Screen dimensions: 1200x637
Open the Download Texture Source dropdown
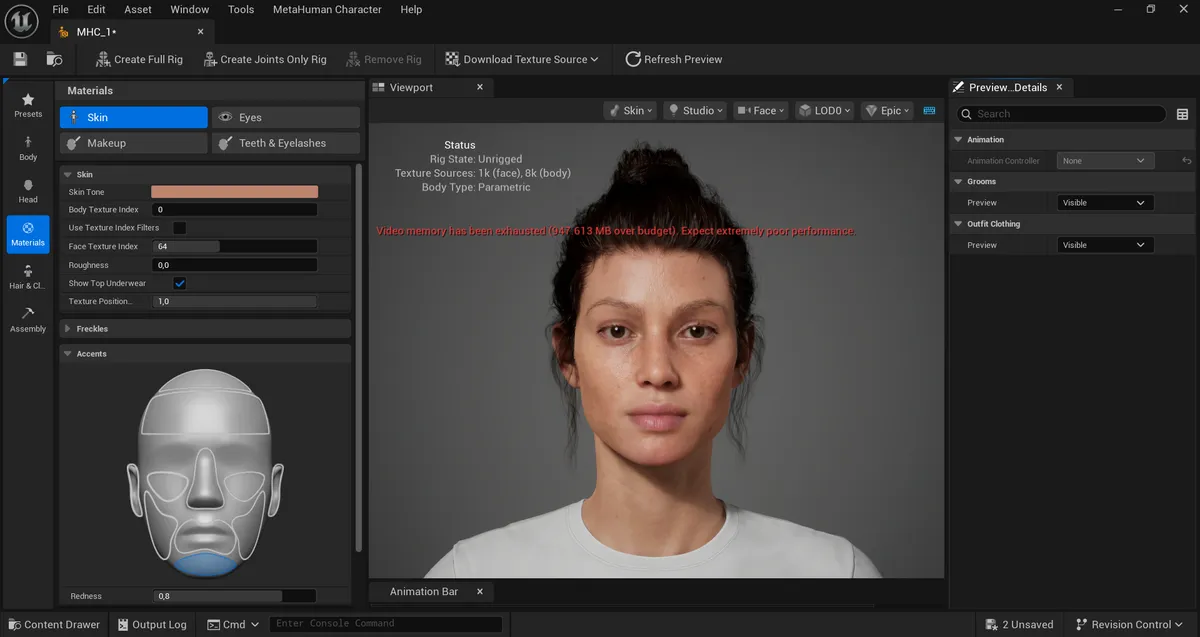click(x=522, y=59)
